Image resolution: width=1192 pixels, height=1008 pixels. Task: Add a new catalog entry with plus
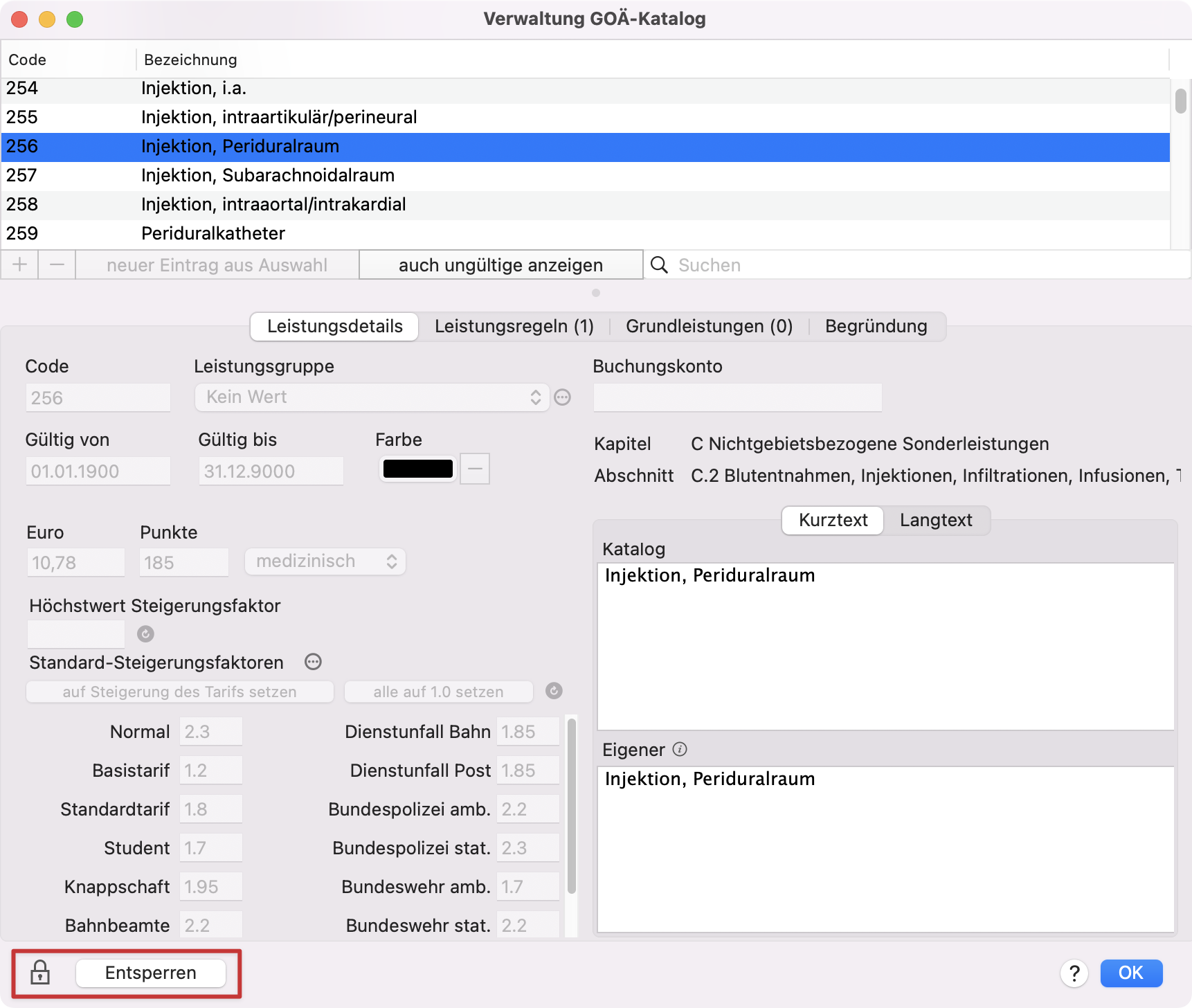click(19, 264)
